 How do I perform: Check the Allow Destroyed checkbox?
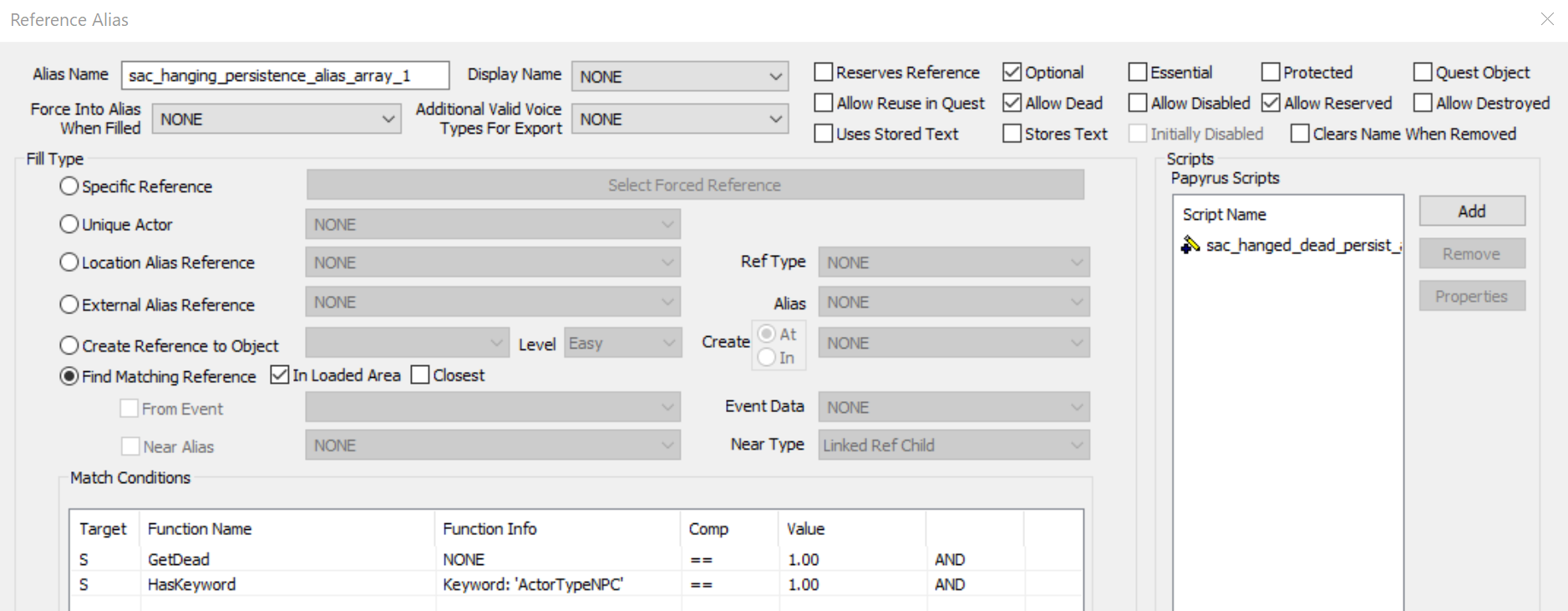click(1423, 103)
